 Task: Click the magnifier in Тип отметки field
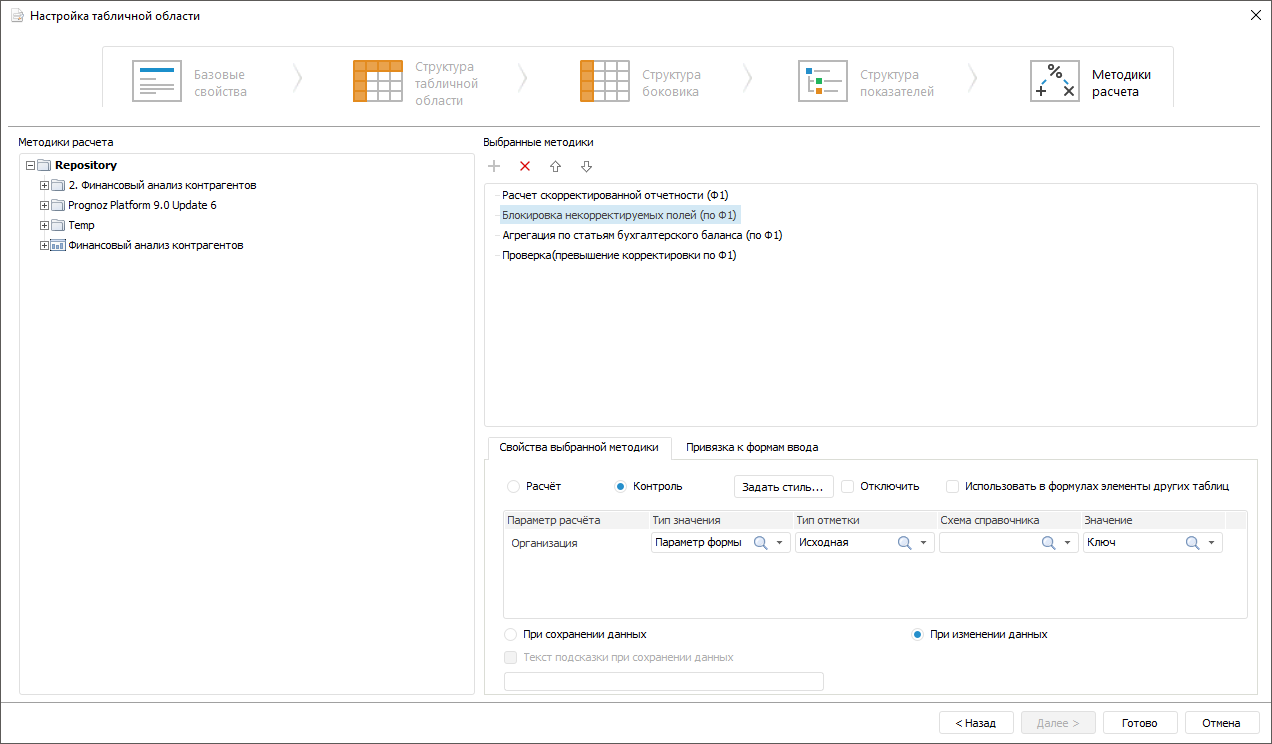pyautogui.click(x=904, y=542)
